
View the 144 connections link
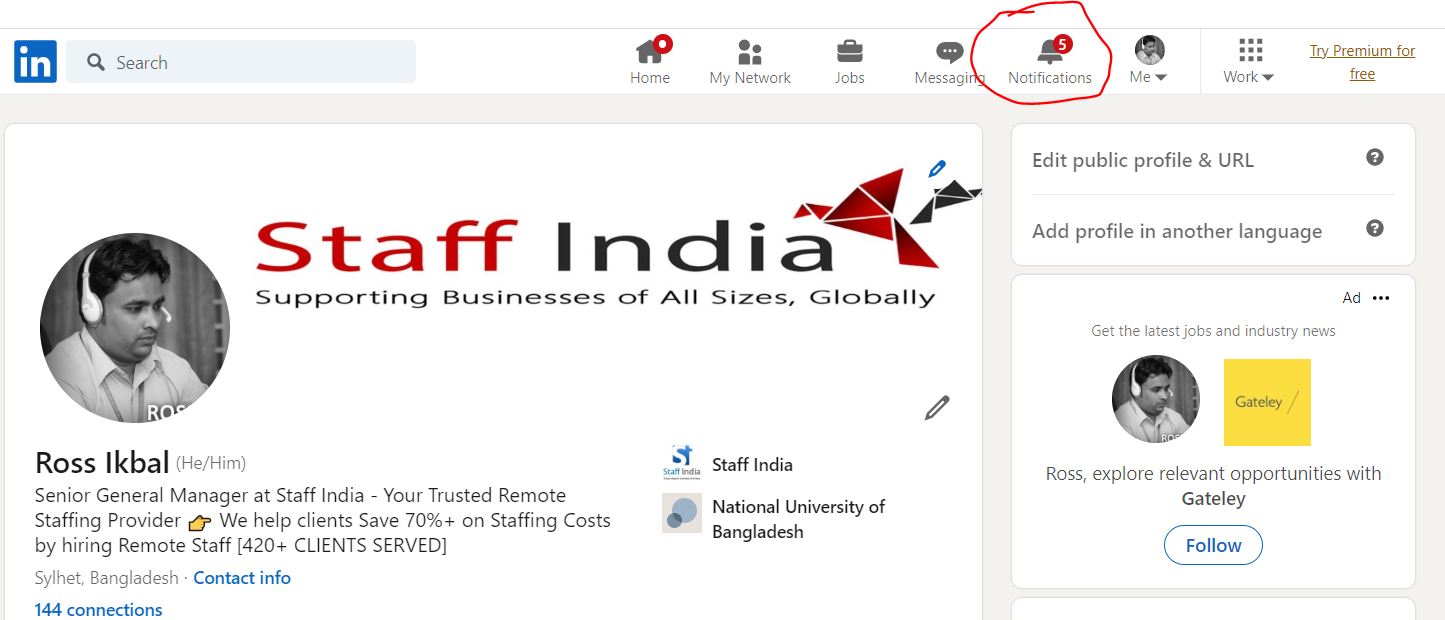(x=98, y=609)
